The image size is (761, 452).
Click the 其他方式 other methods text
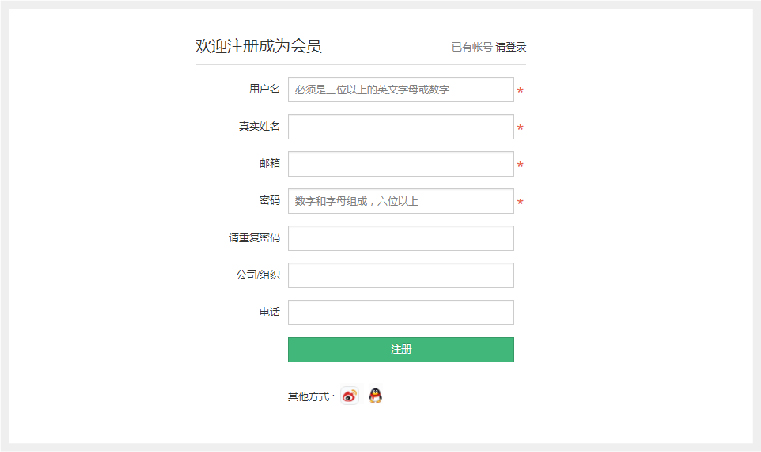pos(309,397)
